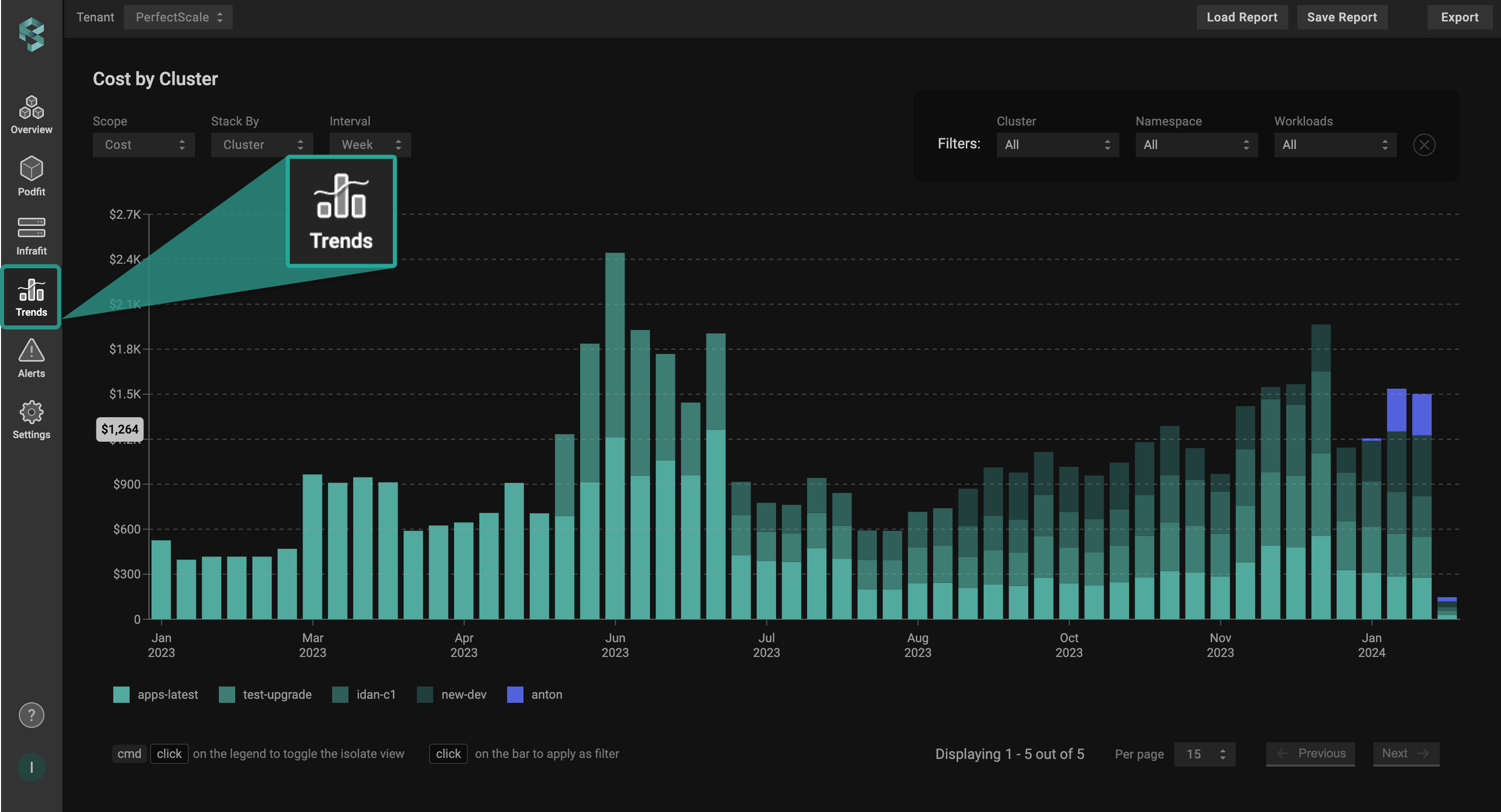Click the Load Report button

[1242, 17]
